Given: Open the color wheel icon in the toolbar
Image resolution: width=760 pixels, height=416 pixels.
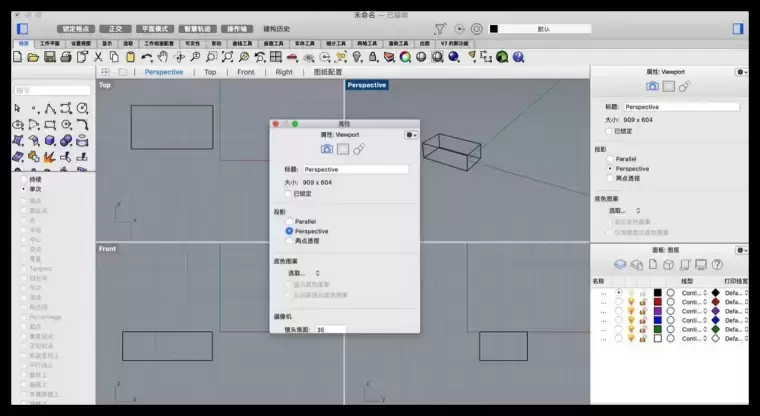Looking at the screenshot, I should tap(405, 57).
